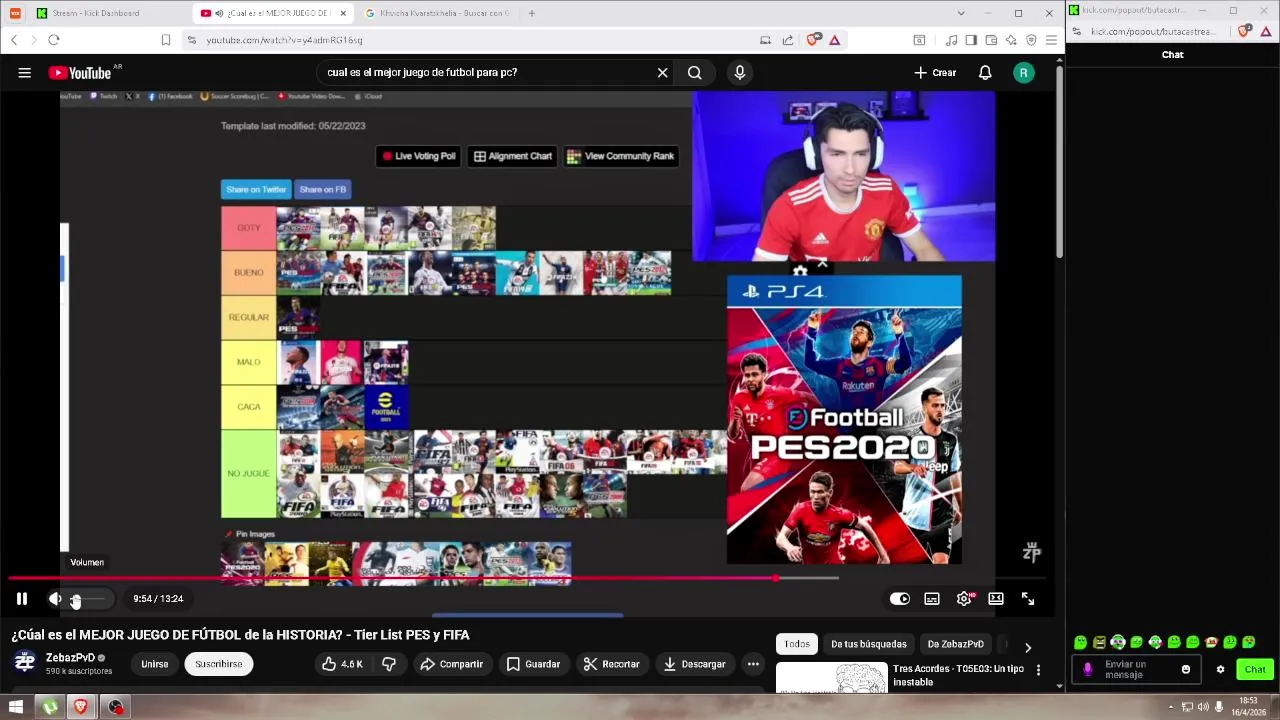The height and width of the screenshot is (720, 1280).
Task: Go back in the browser history
Action: point(14,40)
